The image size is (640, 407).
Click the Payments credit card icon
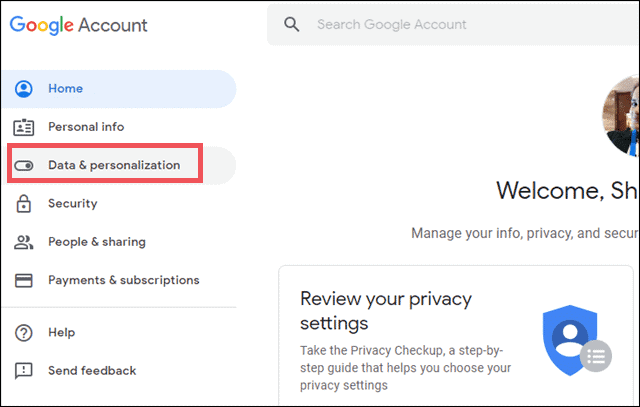[x=25, y=280]
